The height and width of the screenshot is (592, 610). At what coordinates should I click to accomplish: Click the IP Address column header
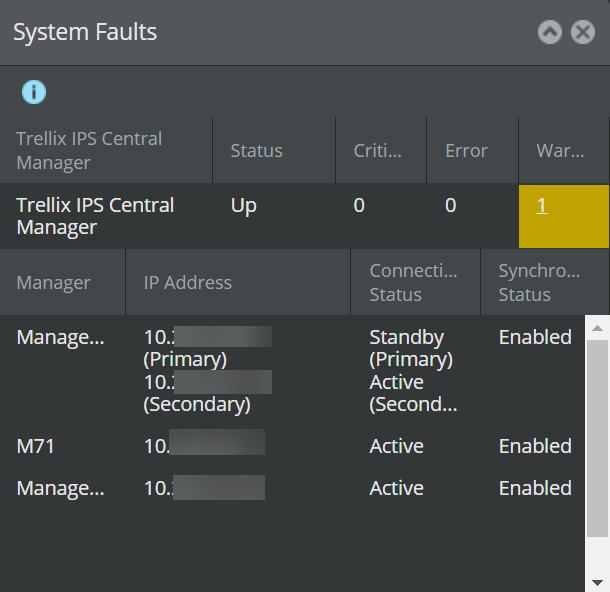pyautogui.click(x=238, y=282)
